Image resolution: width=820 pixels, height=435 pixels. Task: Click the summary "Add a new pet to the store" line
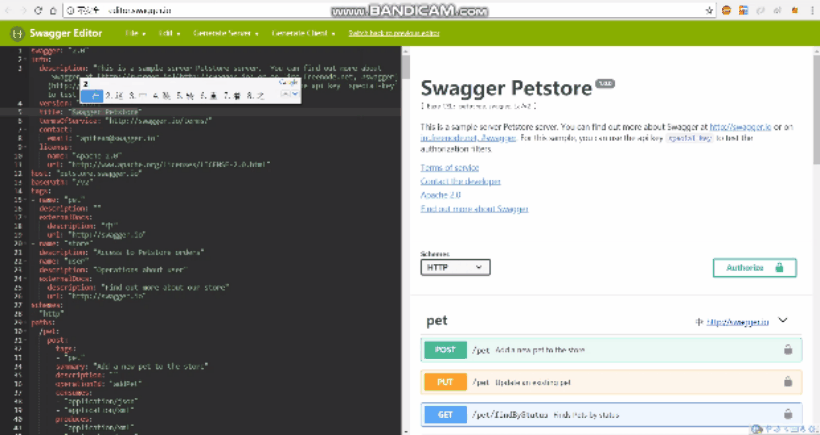pos(132,367)
